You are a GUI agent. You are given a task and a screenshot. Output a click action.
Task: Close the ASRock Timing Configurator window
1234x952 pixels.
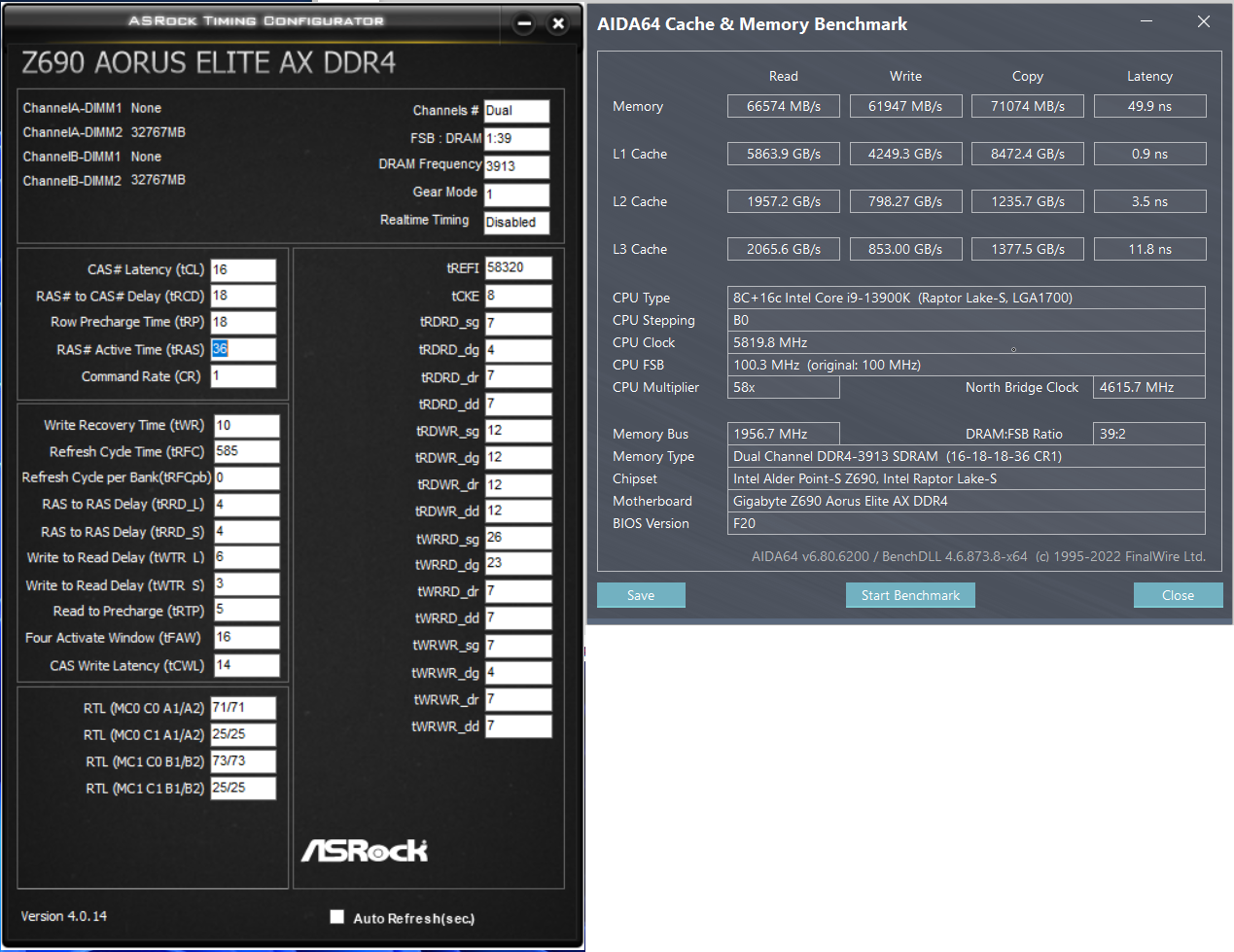tap(558, 23)
